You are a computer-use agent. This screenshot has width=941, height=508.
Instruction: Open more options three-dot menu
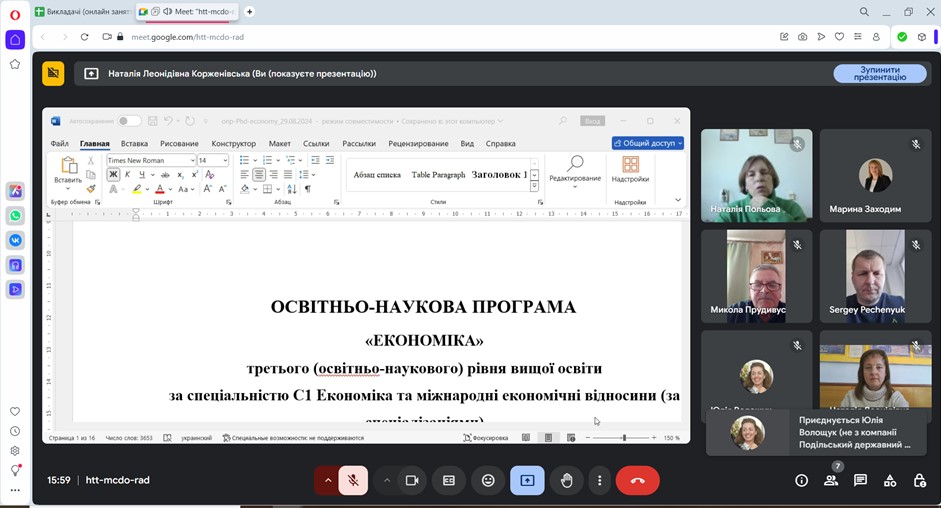[598, 480]
